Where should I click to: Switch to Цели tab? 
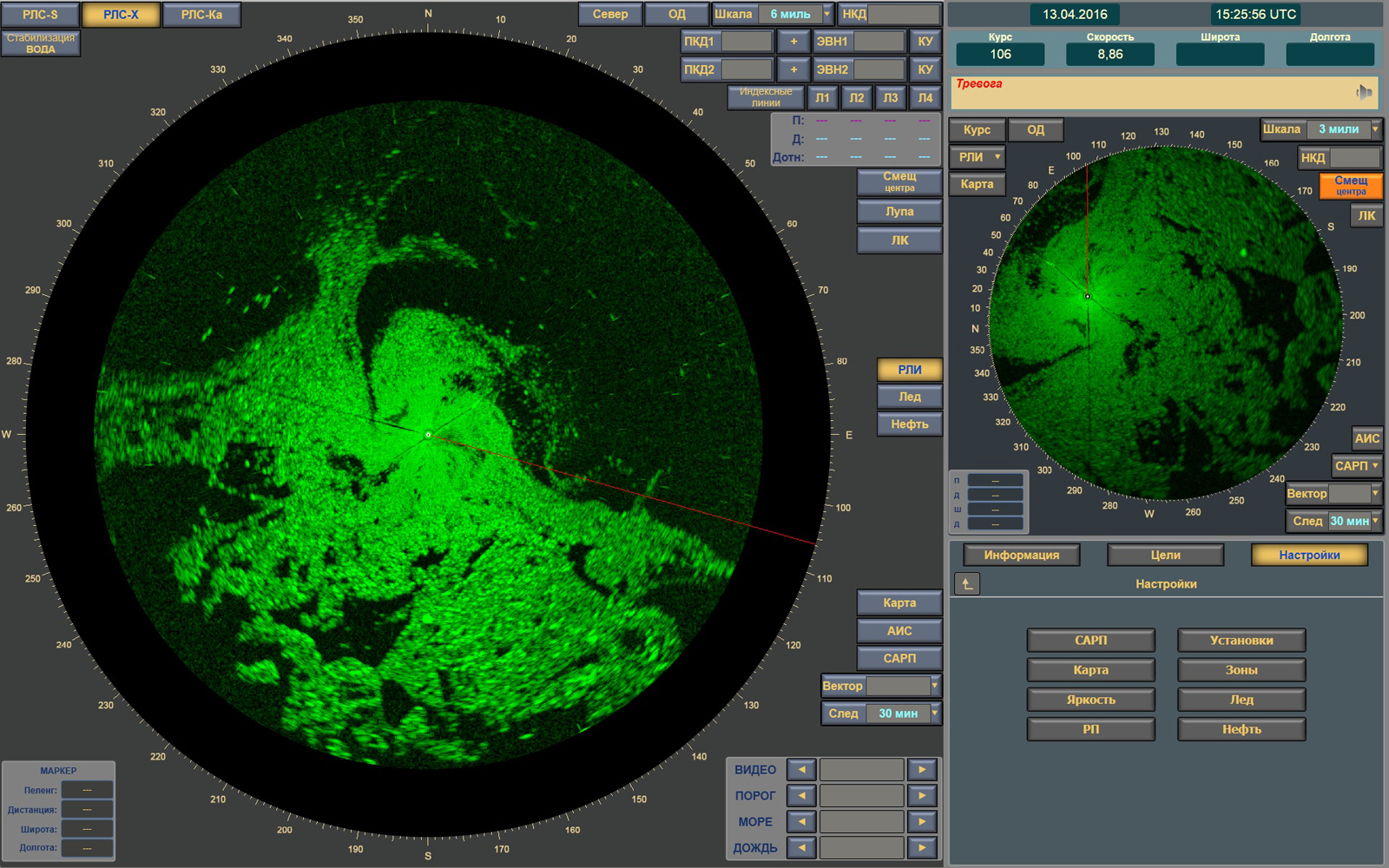(1165, 556)
